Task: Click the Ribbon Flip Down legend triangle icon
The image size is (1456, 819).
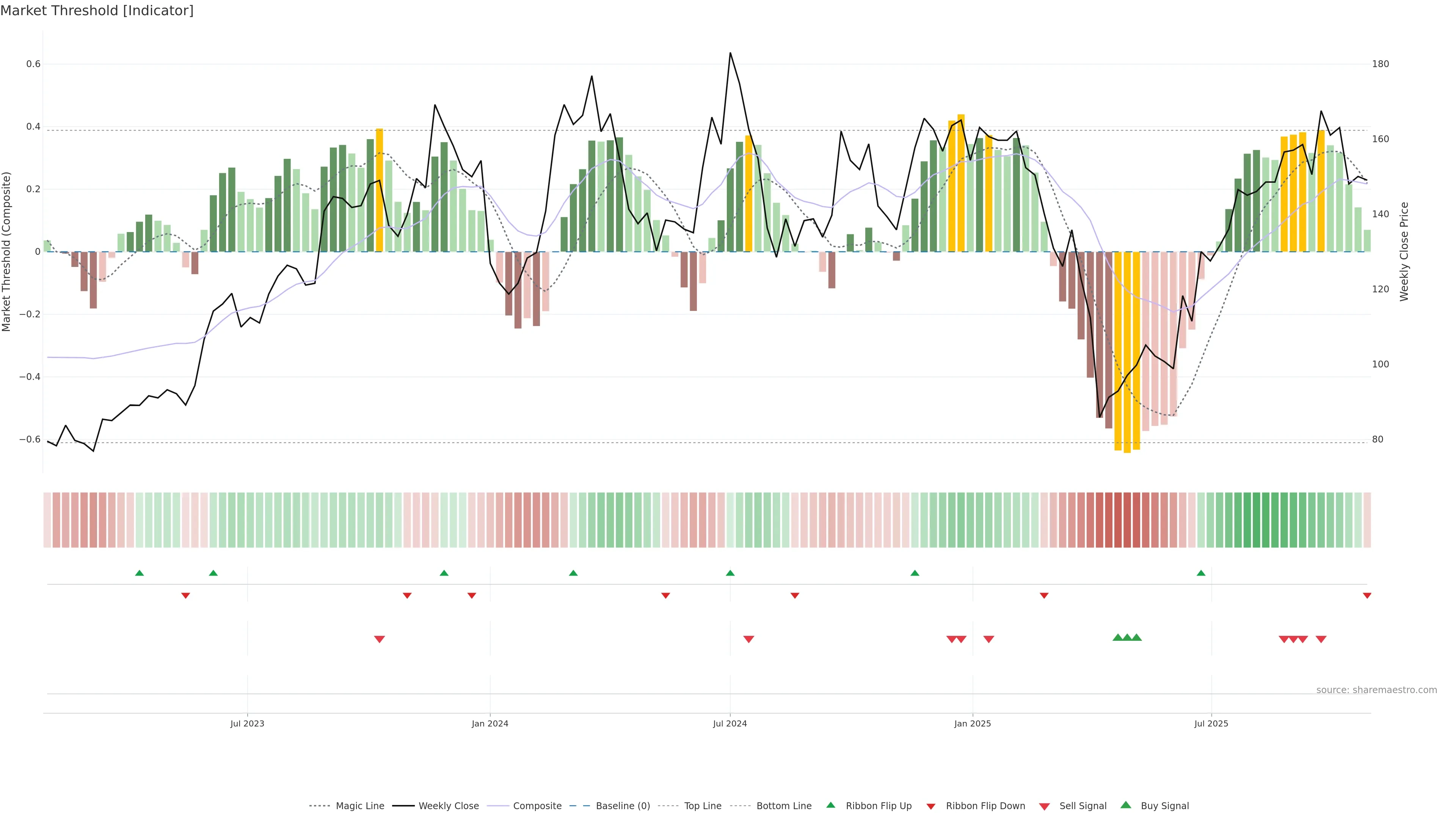Action: click(930, 806)
